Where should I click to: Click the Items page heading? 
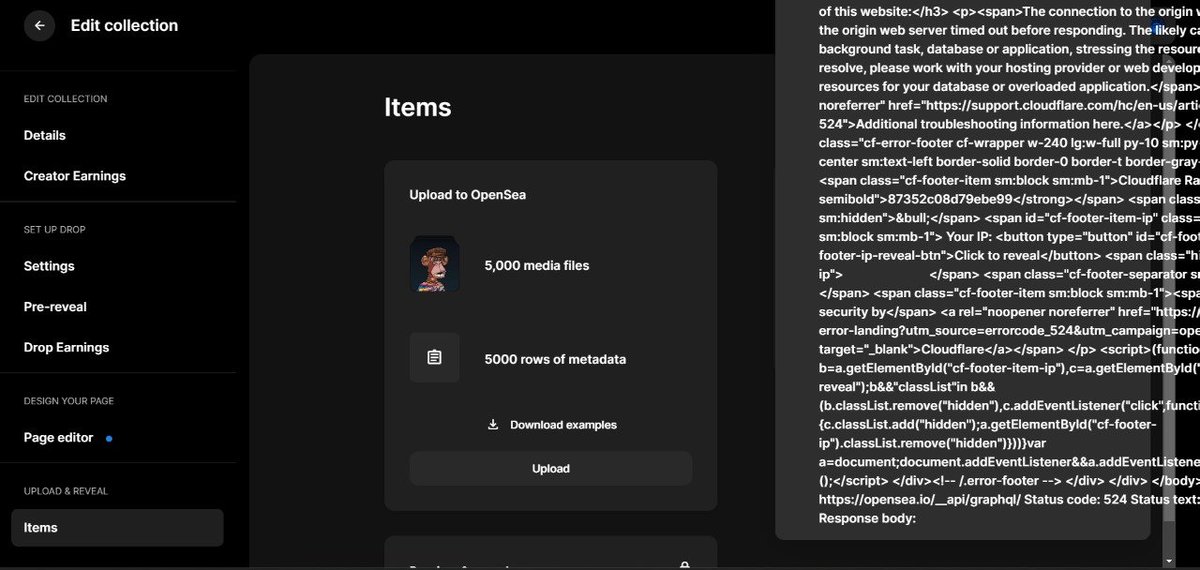tap(418, 107)
